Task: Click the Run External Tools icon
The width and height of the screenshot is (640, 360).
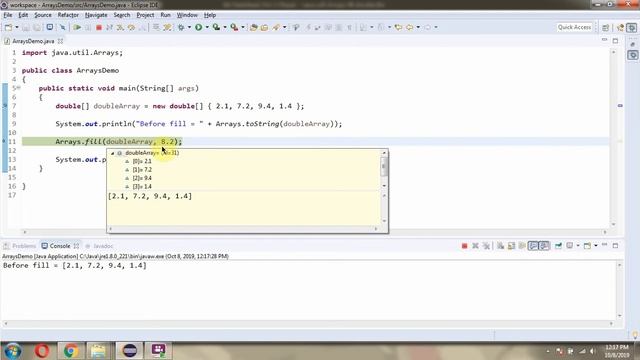Action: pos(234,27)
